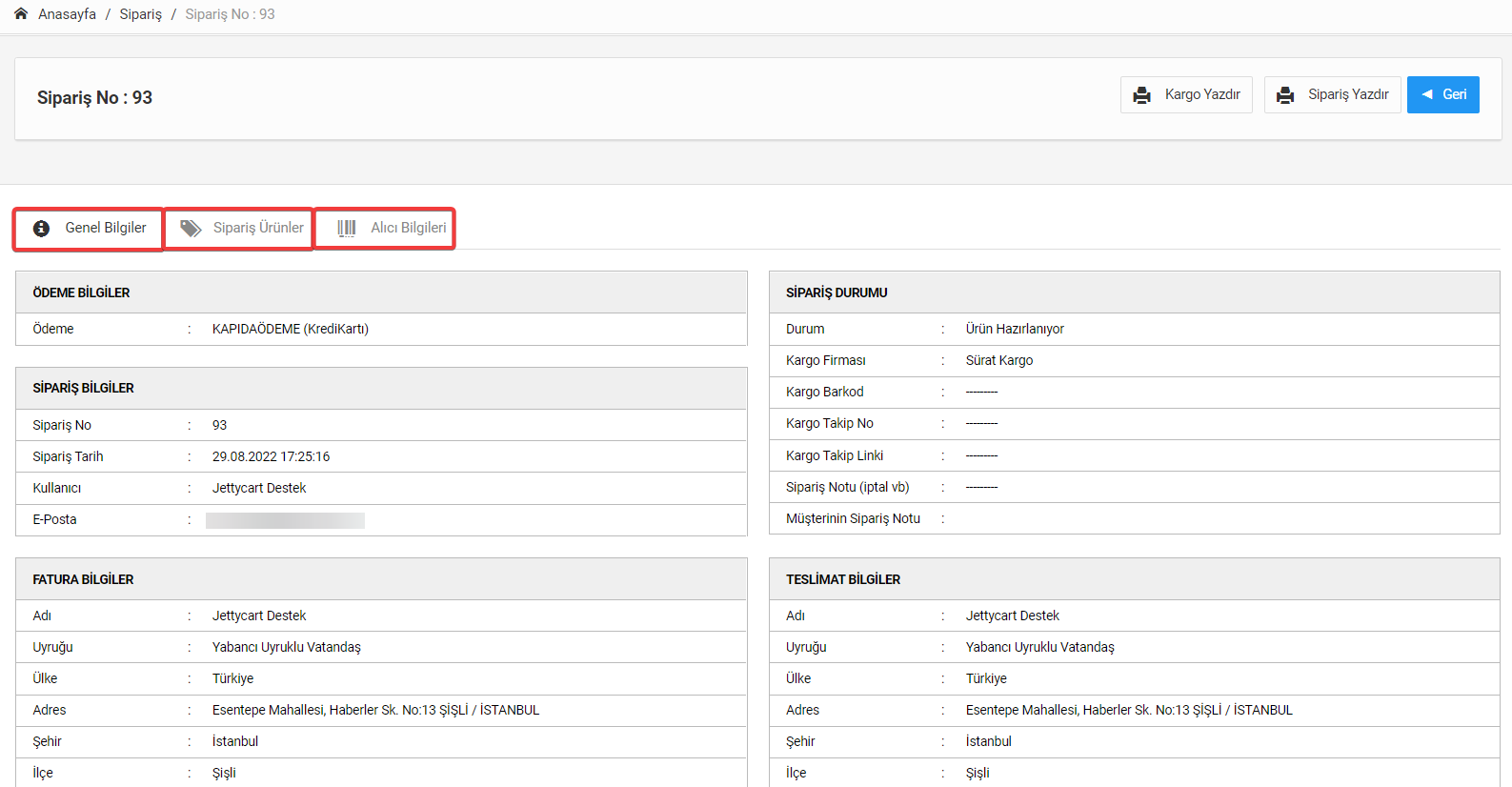Click the order number value 93 in table
The image size is (1512, 787).
pyautogui.click(x=219, y=425)
